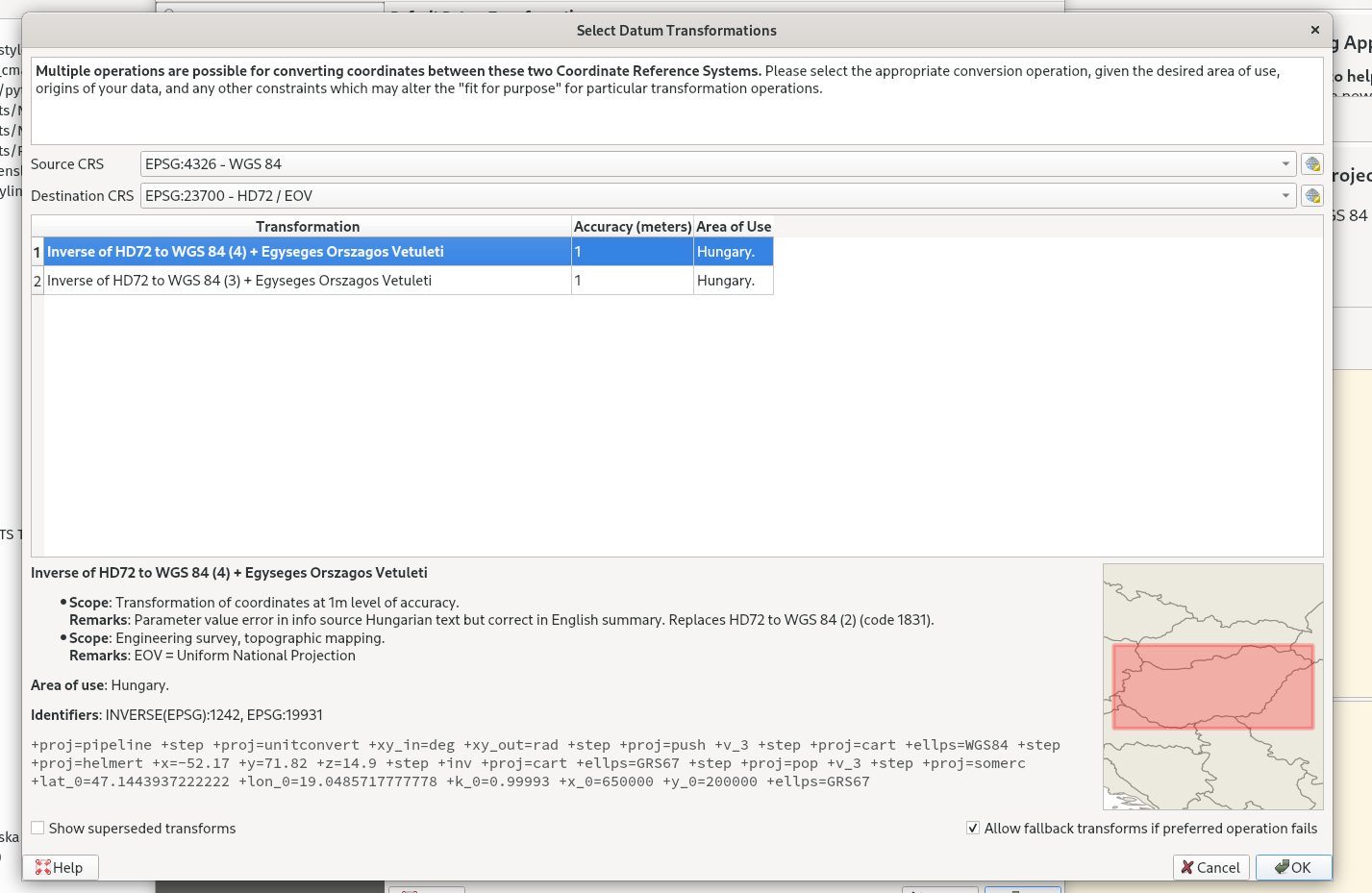The width and height of the screenshot is (1372, 893).
Task: Open the Destination CRS selector globe icon
Action: pos(1311,195)
